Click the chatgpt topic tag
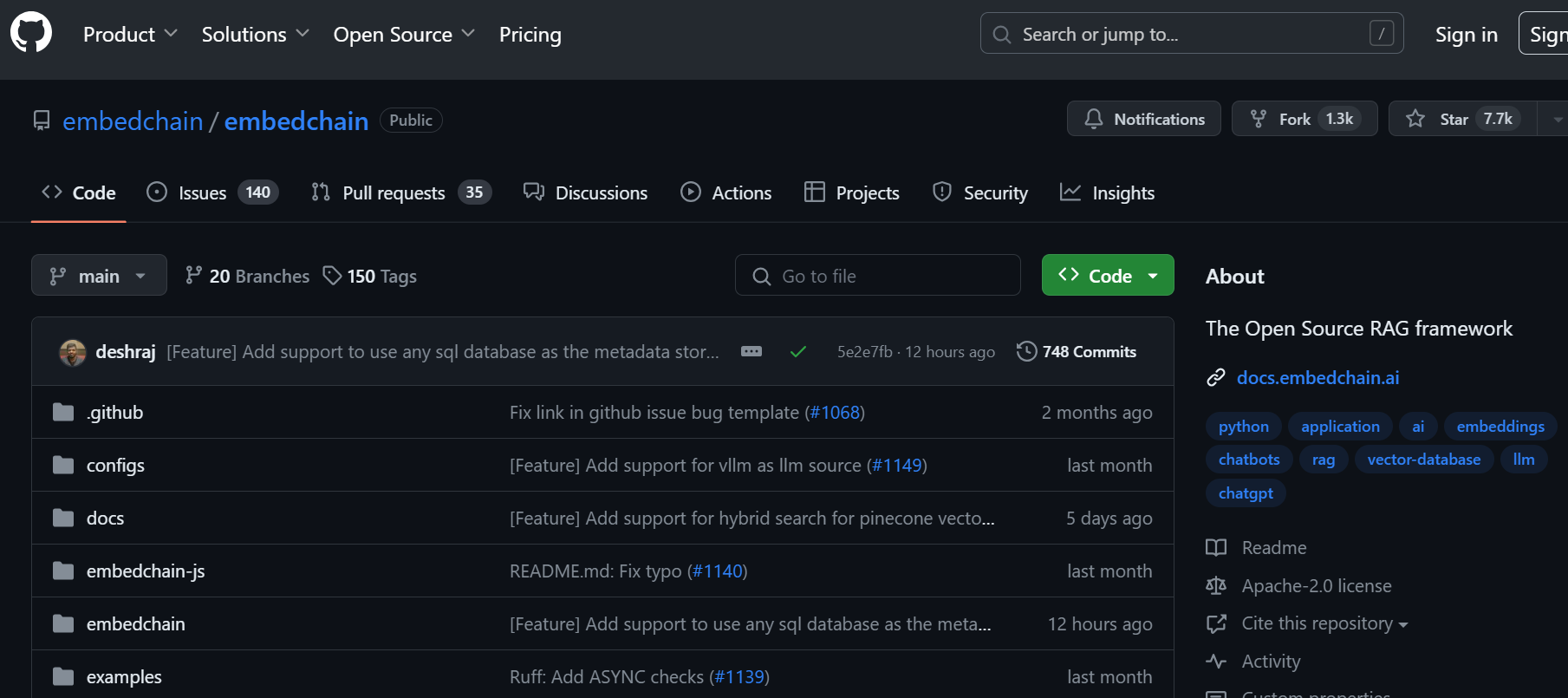This screenshot has width=1568, height=698. 1246,493
